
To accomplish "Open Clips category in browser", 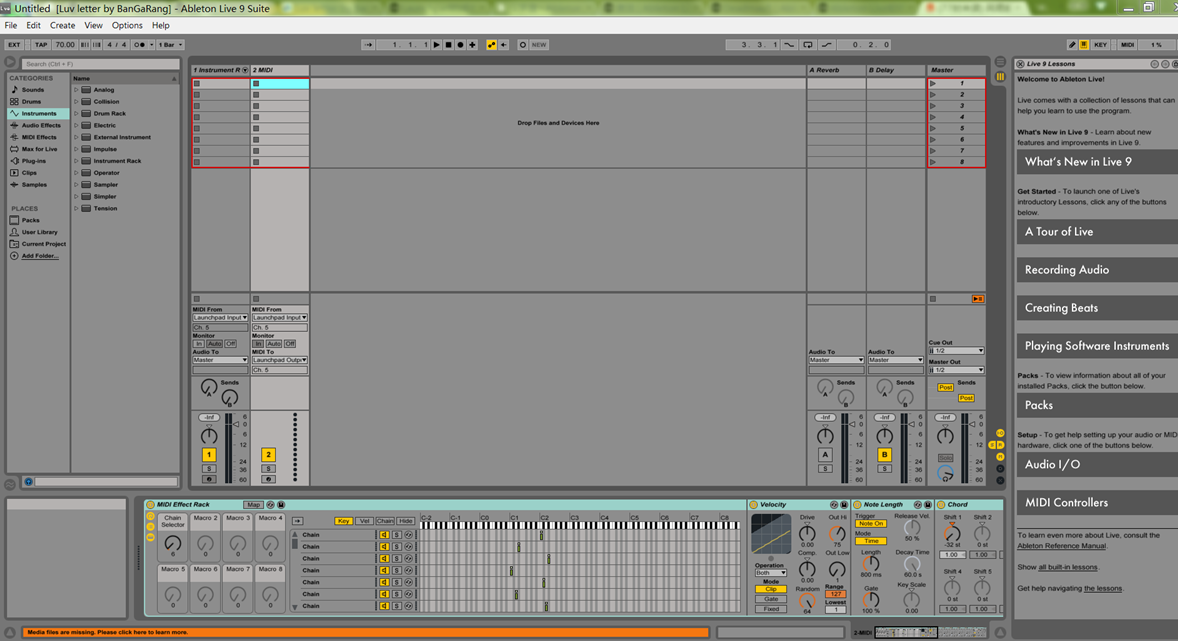I will (29, 173).
